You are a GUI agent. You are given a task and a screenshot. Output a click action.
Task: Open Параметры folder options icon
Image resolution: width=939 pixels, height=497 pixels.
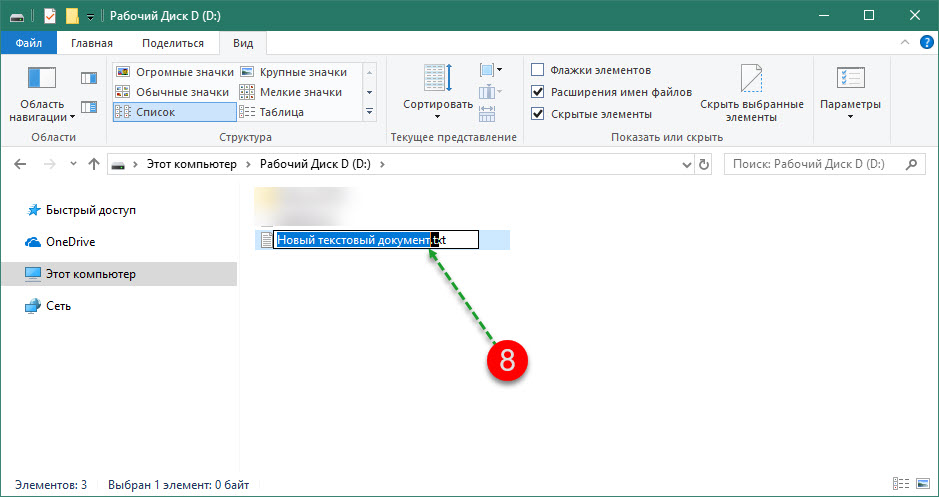[x=849, y=79]
